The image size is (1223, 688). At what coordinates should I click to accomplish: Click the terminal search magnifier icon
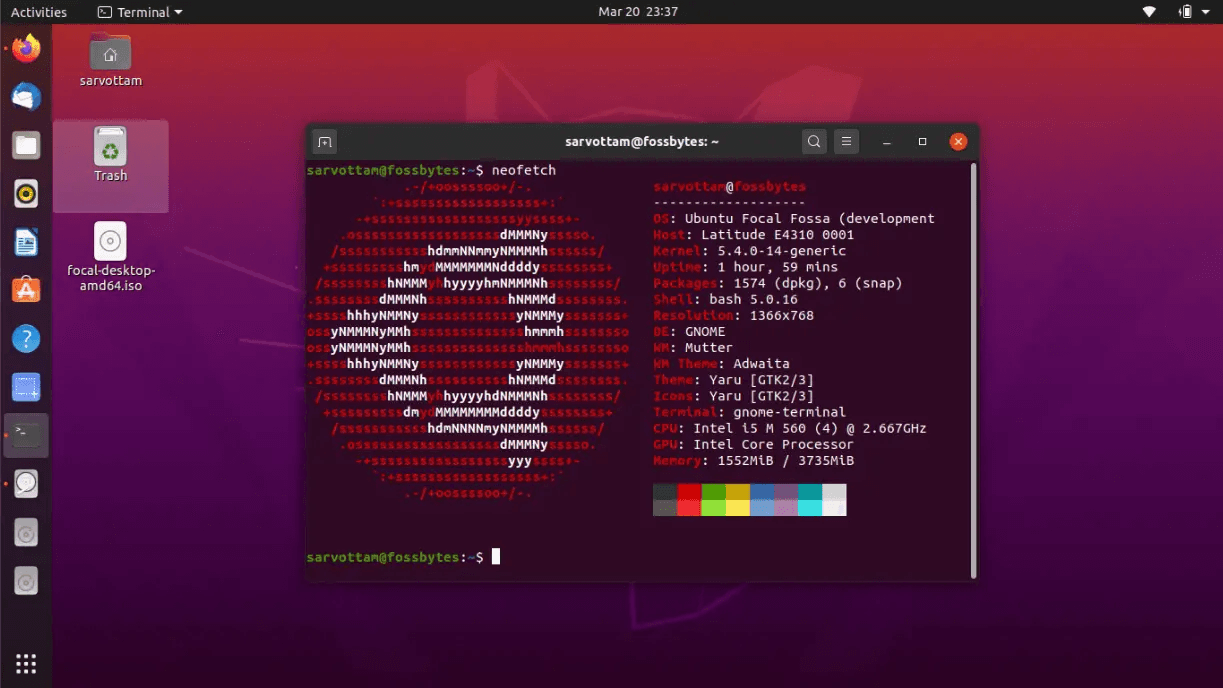coord(815,142)
